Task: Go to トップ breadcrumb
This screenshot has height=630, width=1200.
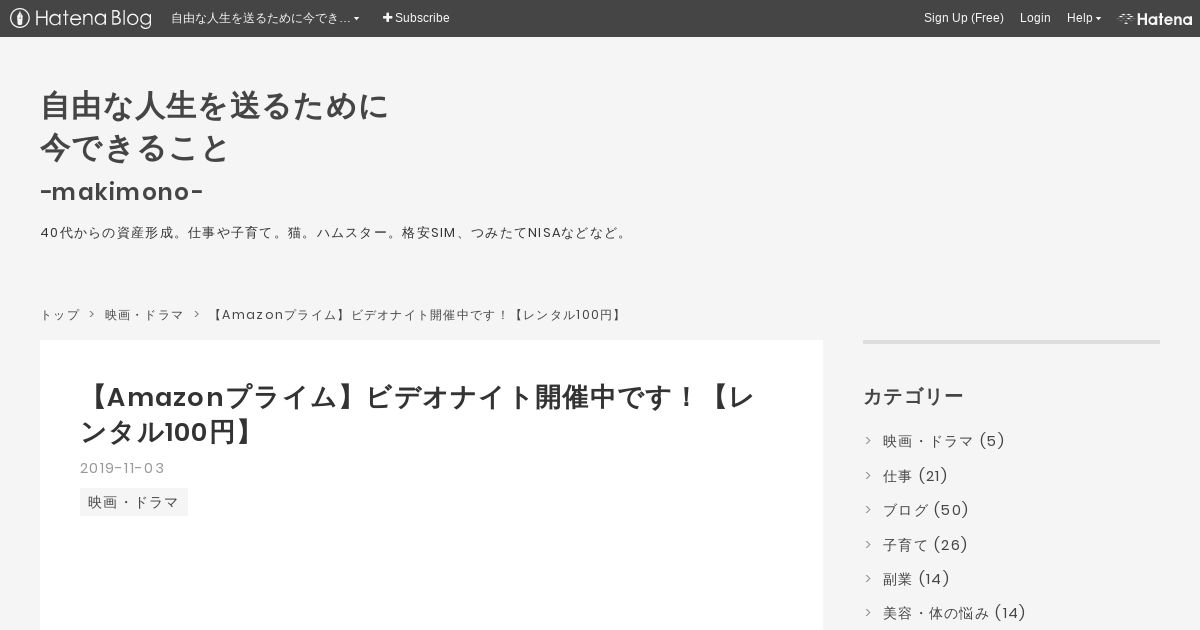Action: (x=59, y=315)
